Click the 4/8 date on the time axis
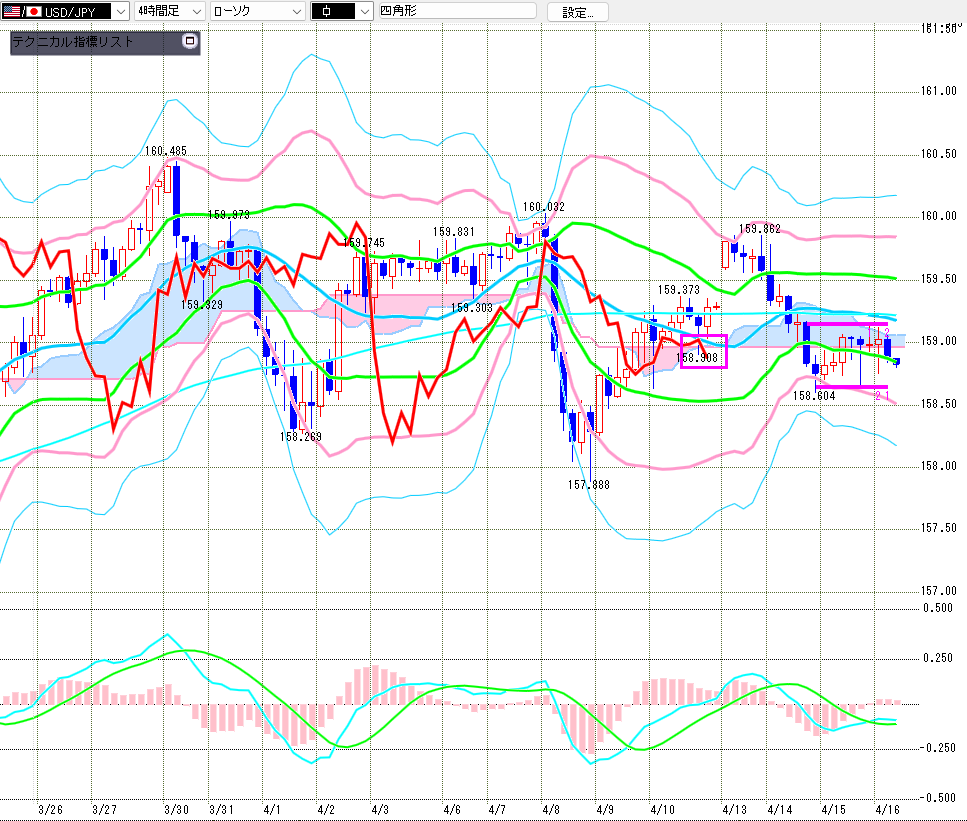This screenshot has width=967, height=821. (550, 808)
